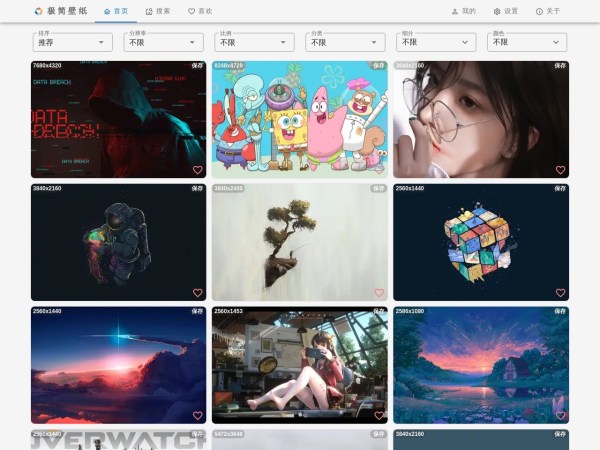The height and width of the screenshot is (450, 600).
Task: Like the Rubik's cube wallpaper
Action: [560, 293]
